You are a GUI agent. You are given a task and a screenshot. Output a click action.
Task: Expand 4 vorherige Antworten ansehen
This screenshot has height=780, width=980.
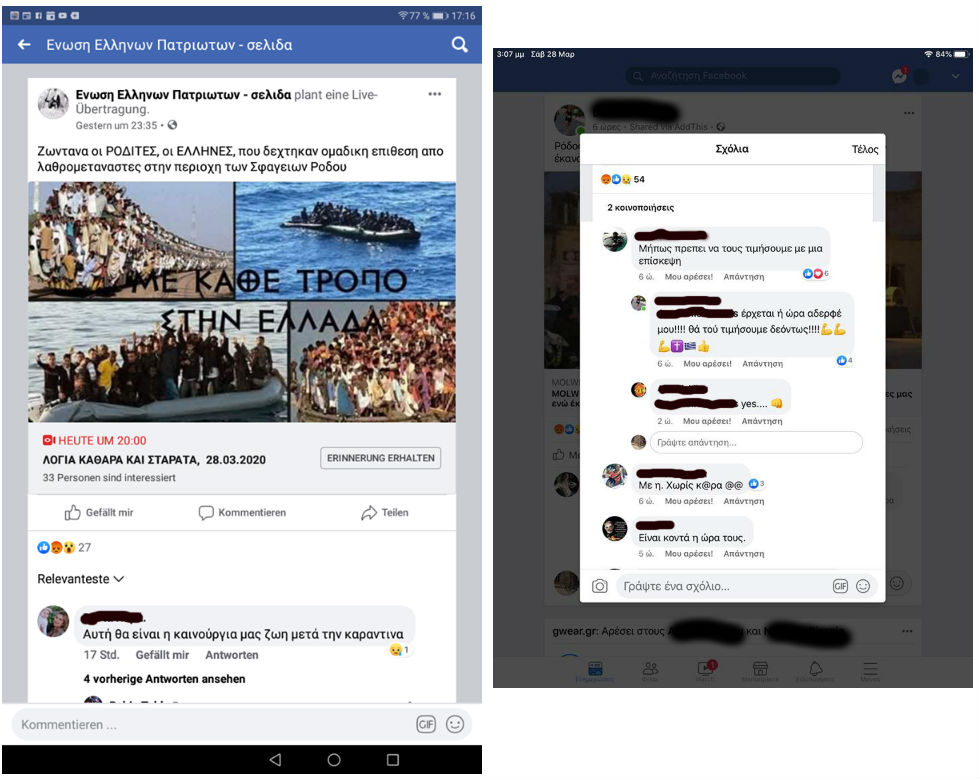[x=164, y=679]
